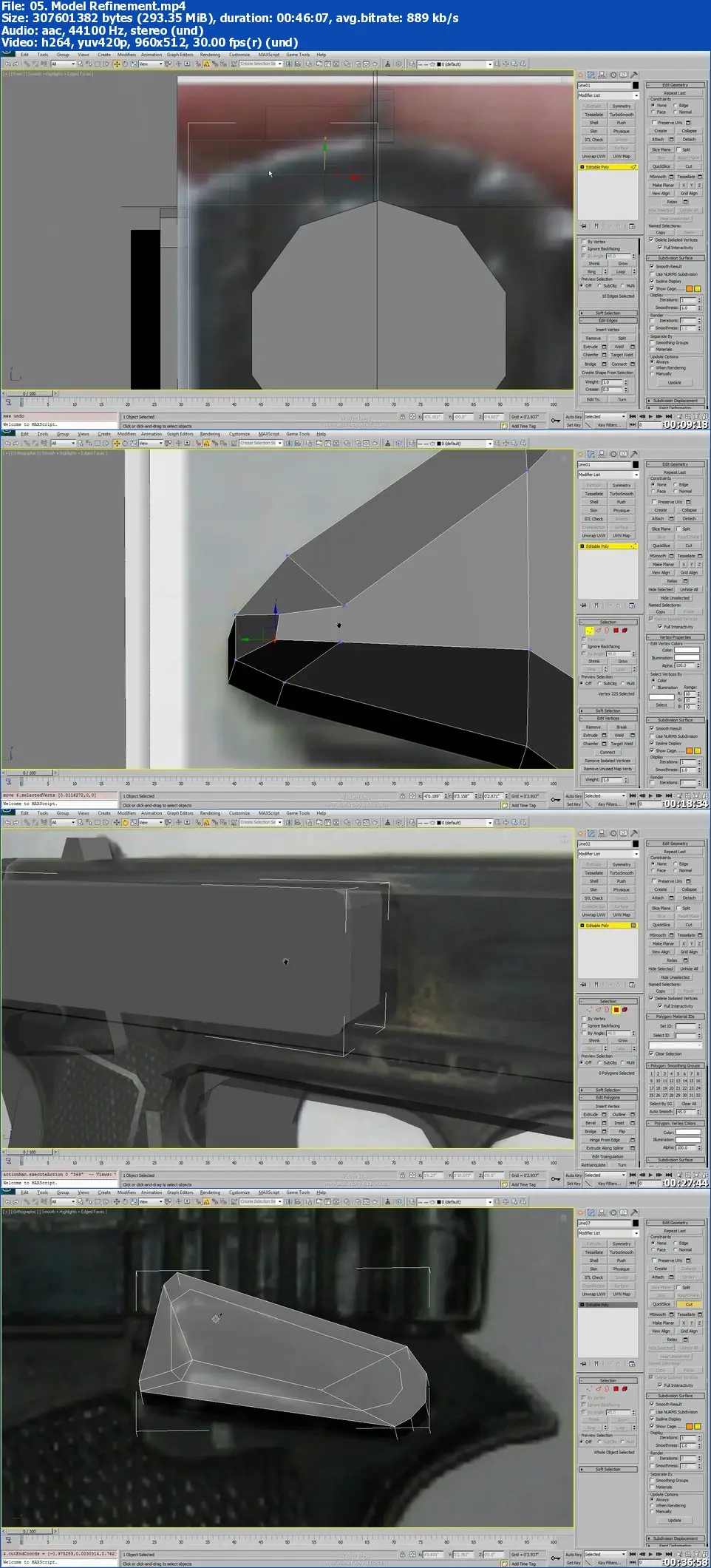In the 00:27:44 frame, click the Pin Stack icon

[584, 985]
